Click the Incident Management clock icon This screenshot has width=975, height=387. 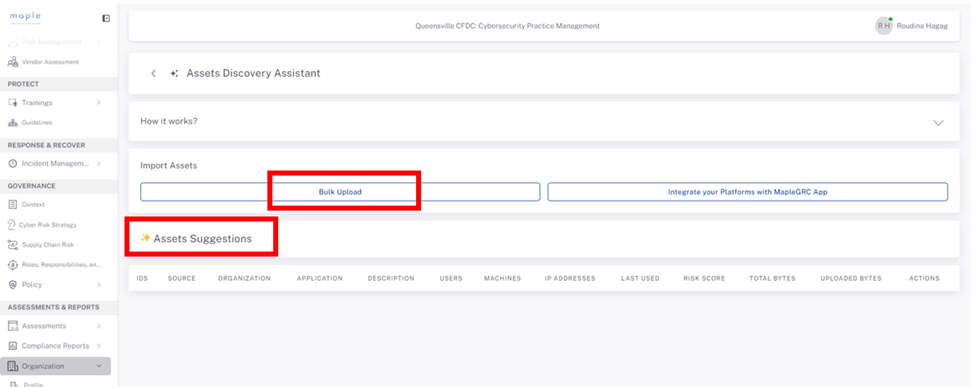[x=12, y=164]
